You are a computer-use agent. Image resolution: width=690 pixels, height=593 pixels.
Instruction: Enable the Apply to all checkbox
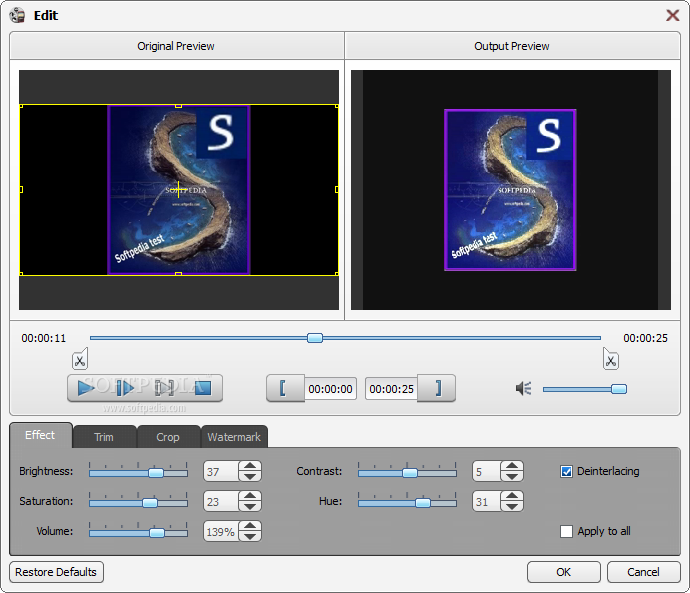click(x=566, y=531)
